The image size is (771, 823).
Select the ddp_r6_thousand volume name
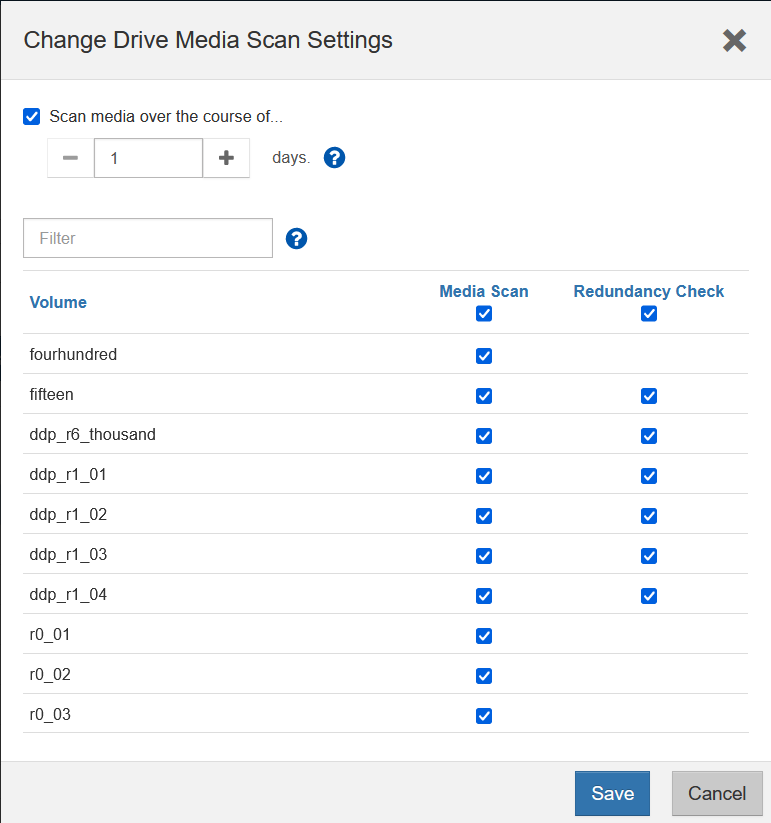[x=92, y=435]
